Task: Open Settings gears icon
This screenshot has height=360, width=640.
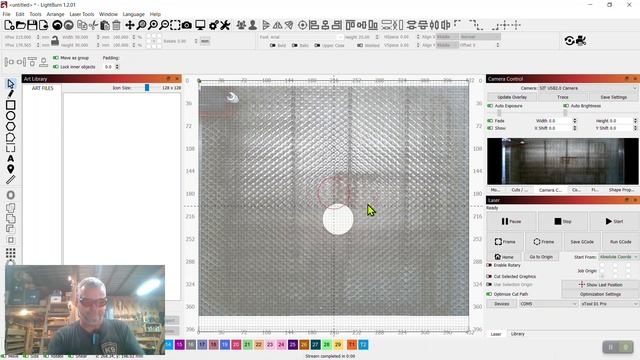Action: (x=213, y=25)
